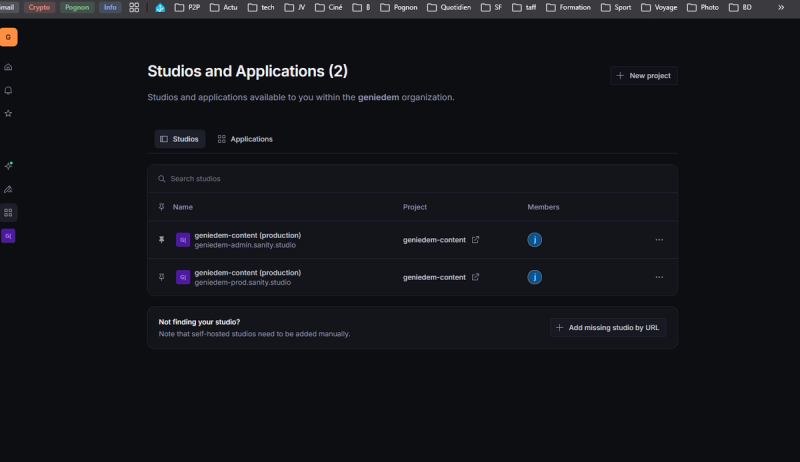This screenshot has width=800, height=462.
Task: Open the Info bookmark
Action: pos(110,7)
